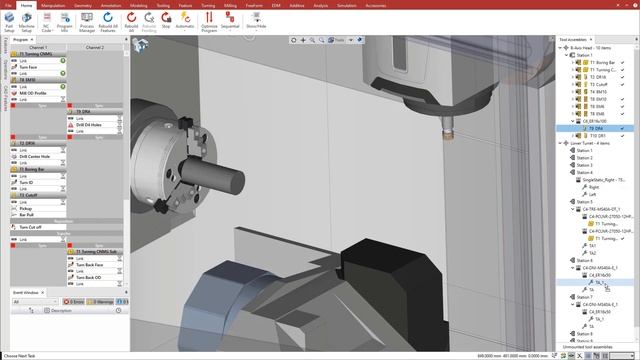Screen dimensions: 640x360
Task: Toggle checkmark for T1 Boring Bar tool
Action: point(622,62)
